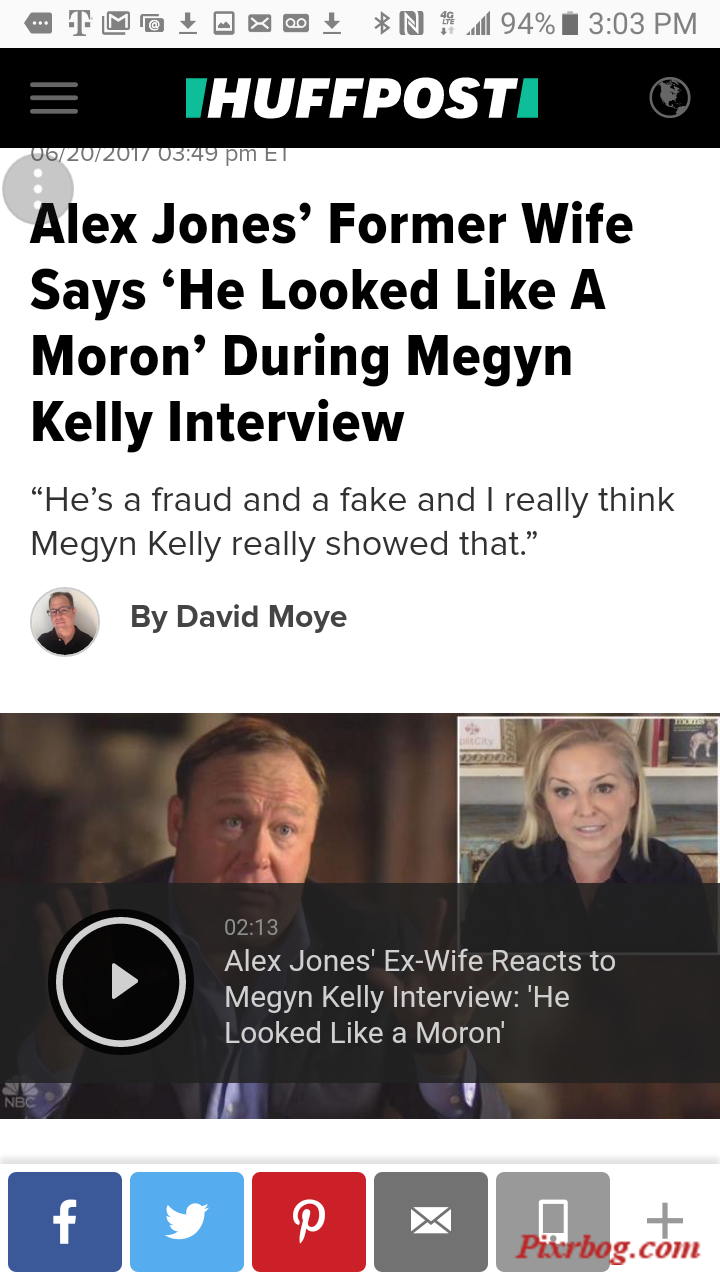
Task: Tap the video thumbnail of the blonde woman
Action: point(589,800)
